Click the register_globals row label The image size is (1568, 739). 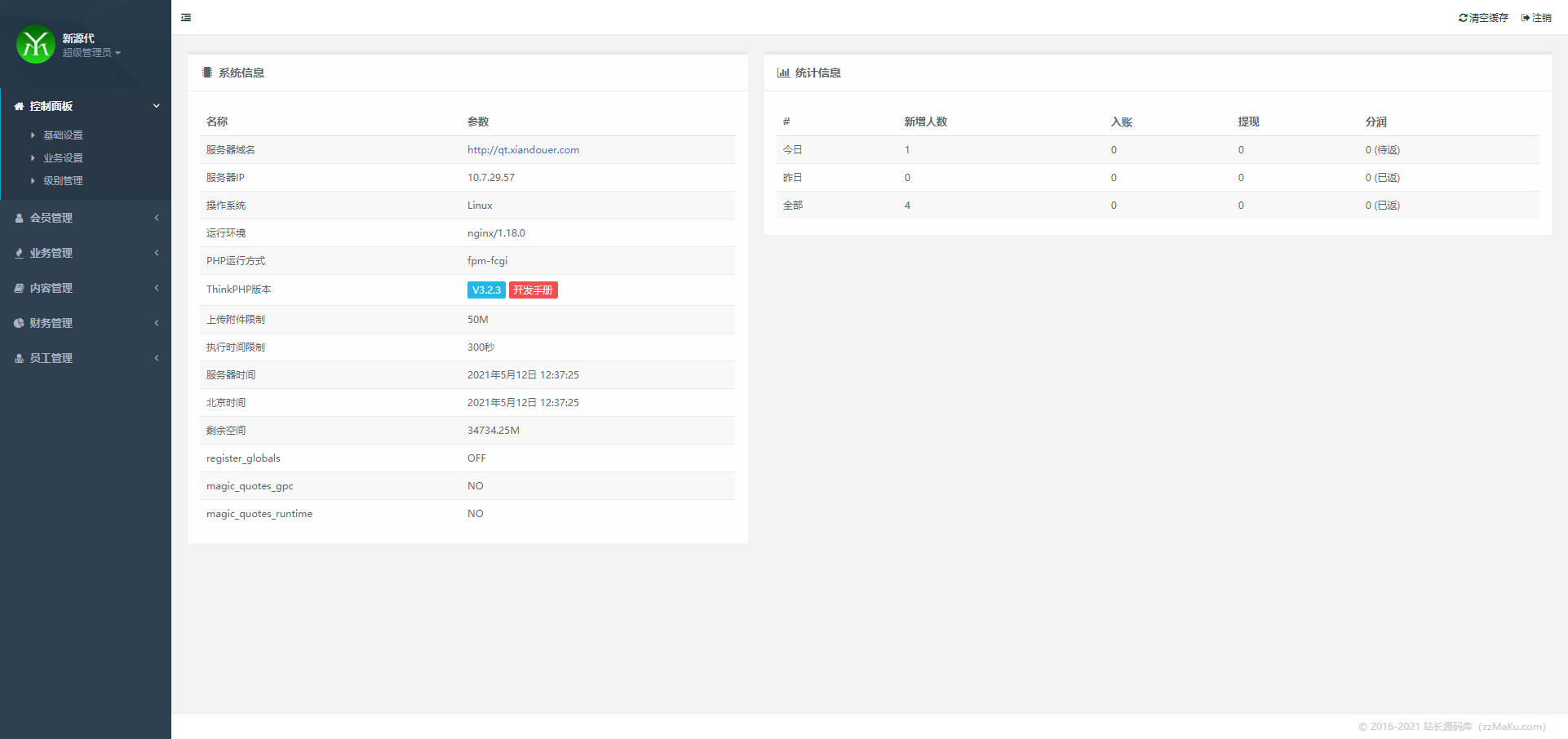point(243,458)
